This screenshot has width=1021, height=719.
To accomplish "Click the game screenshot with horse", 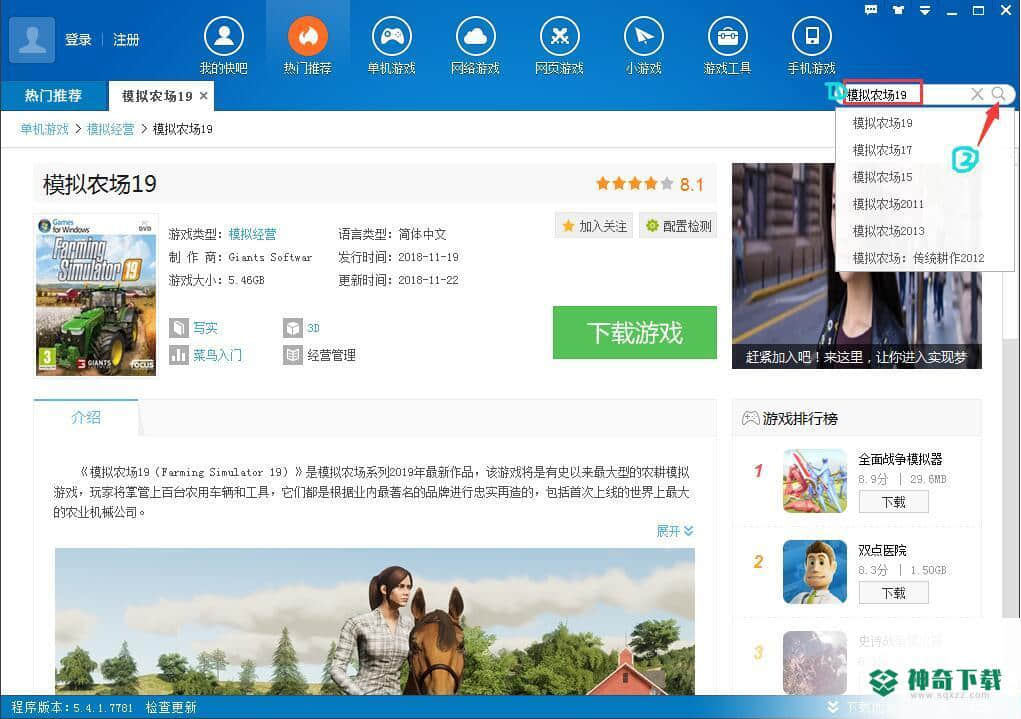I will (x=374, y=621).
